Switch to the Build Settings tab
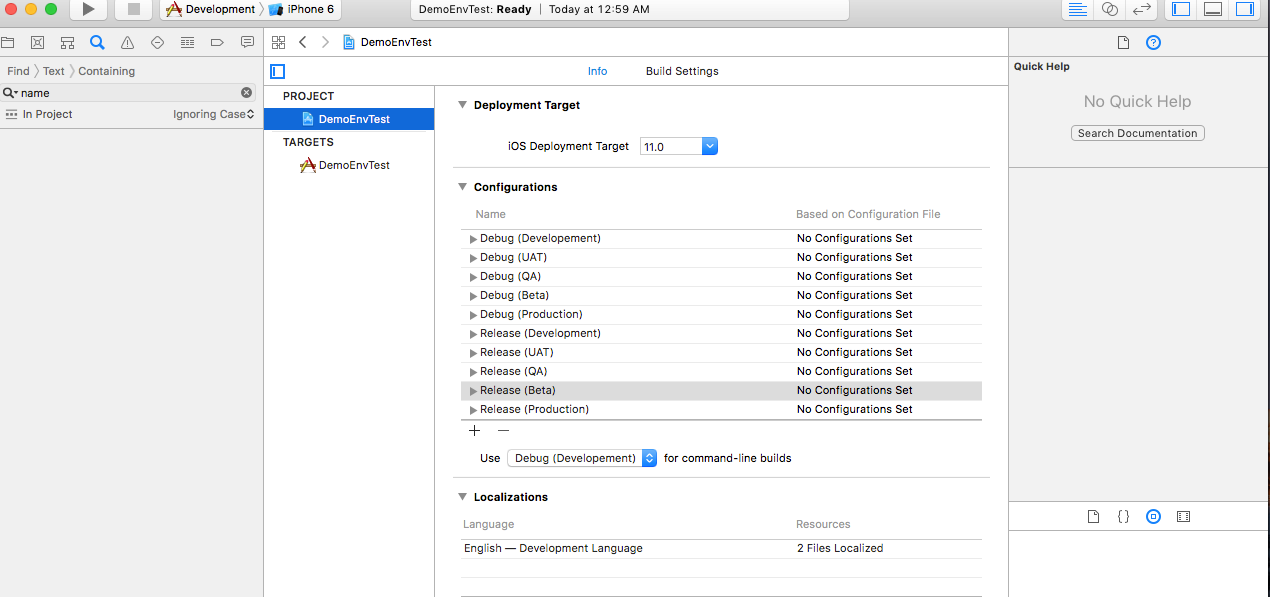 point(682,71)
